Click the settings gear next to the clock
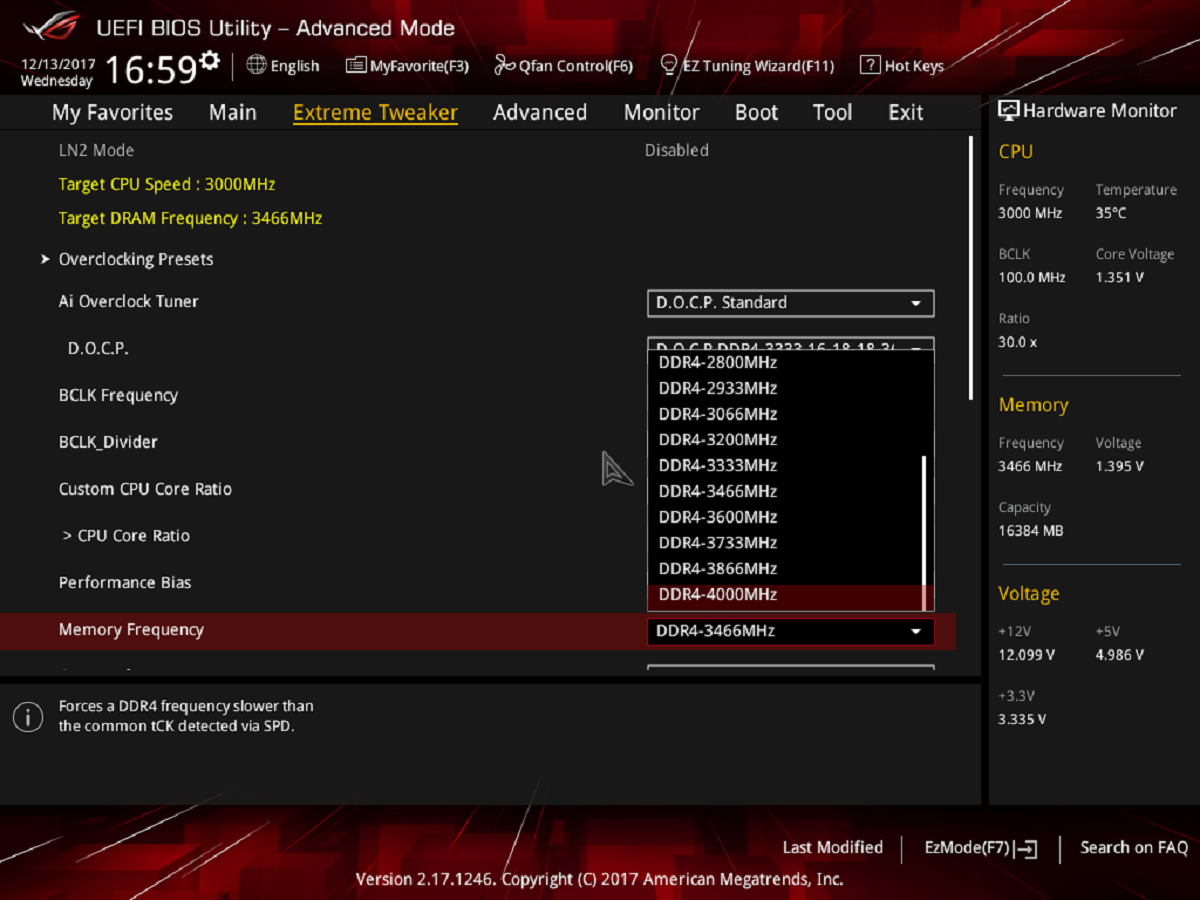Screen dimensions: 1200x900 (210, 61)
